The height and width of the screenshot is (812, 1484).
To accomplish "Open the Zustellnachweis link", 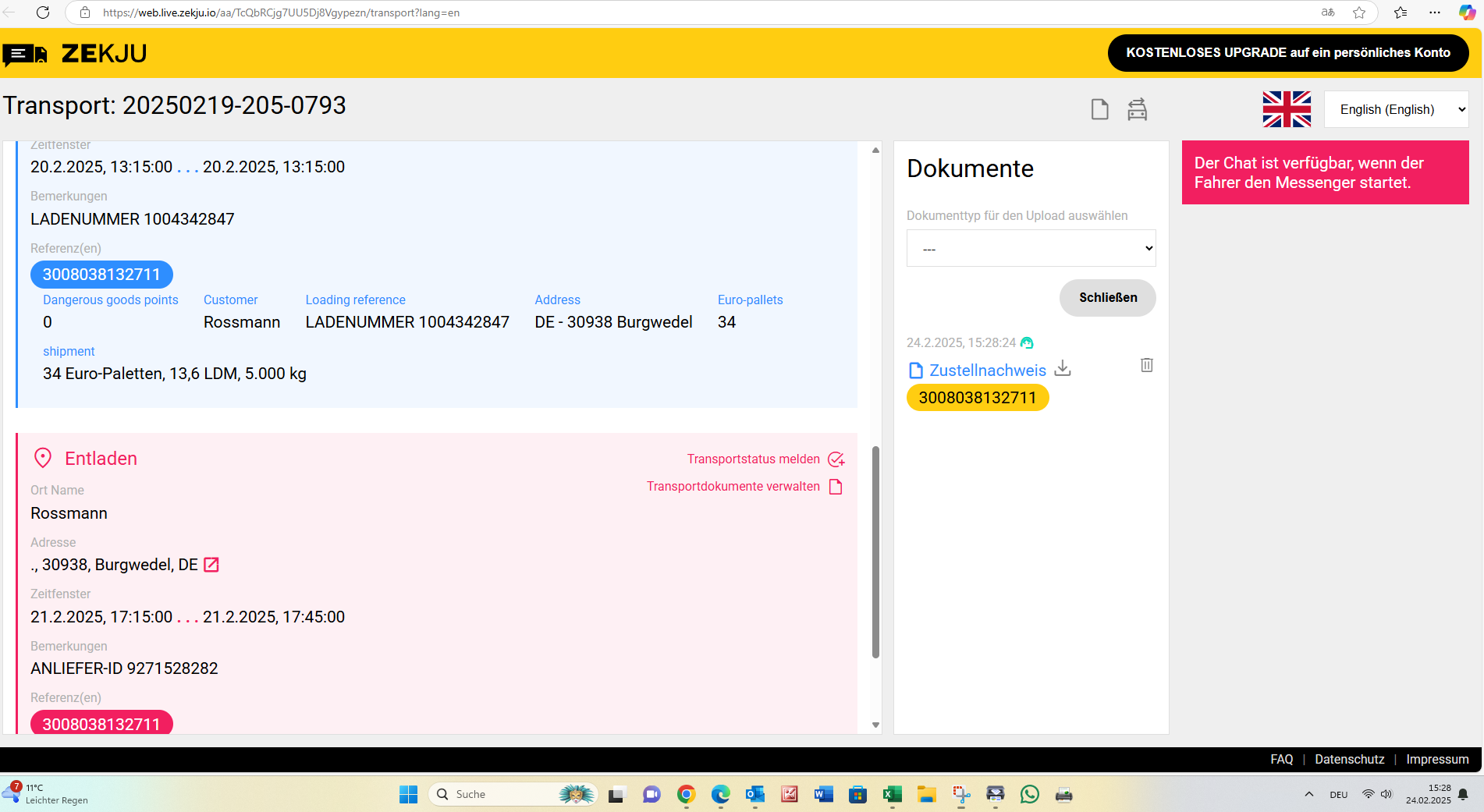I will pyautogui.click(x=988, y=371).
